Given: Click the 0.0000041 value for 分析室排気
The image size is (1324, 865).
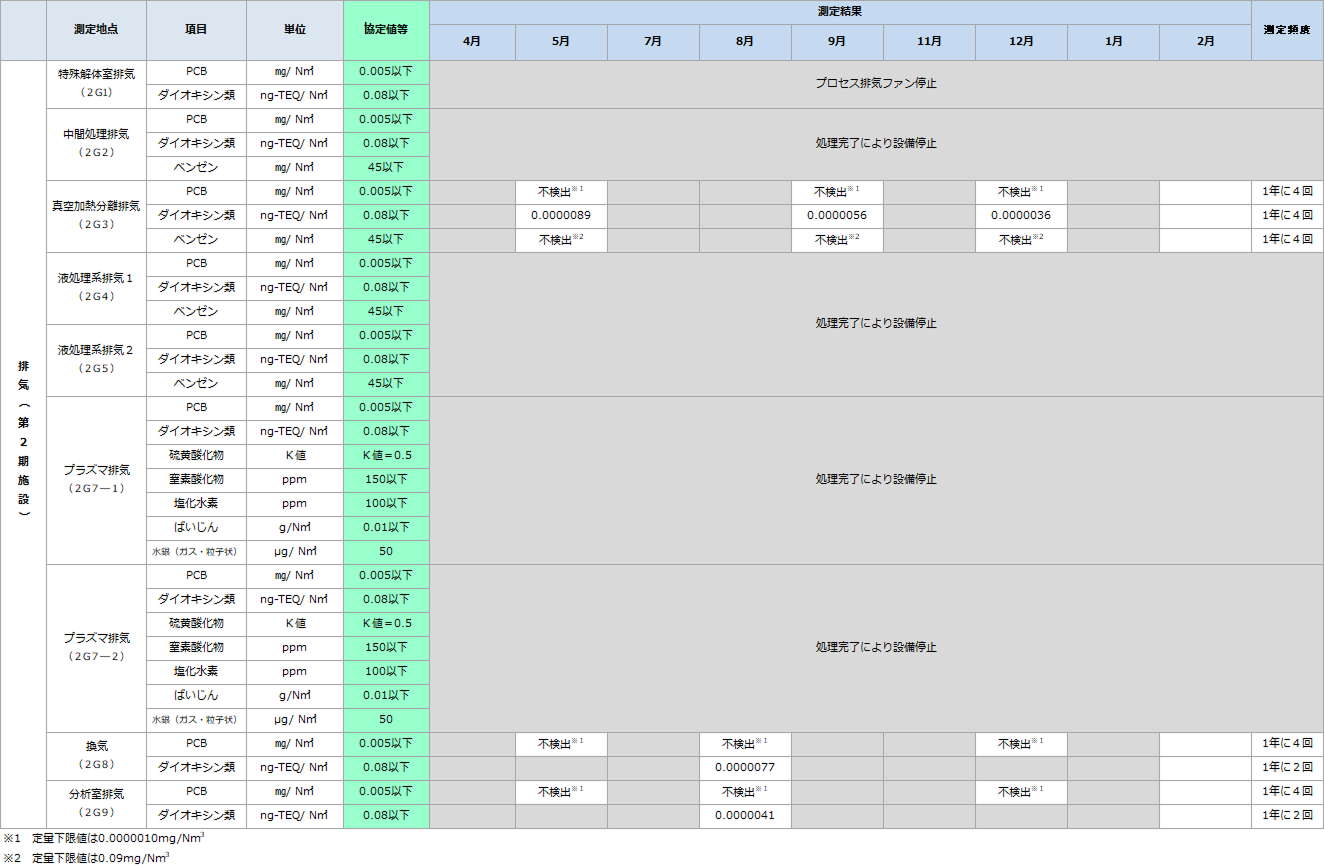Looking at the screenshot, I should click(x=745, y=816).
